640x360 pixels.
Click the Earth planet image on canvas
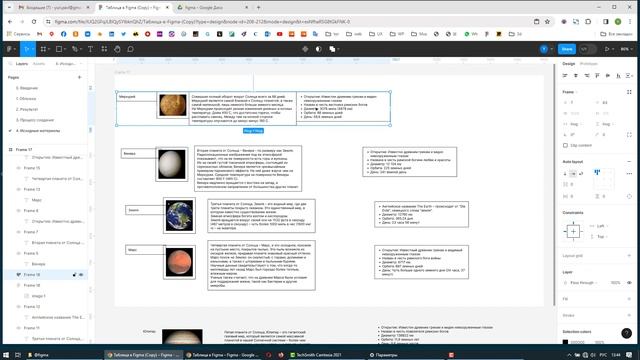click(179, 216)
